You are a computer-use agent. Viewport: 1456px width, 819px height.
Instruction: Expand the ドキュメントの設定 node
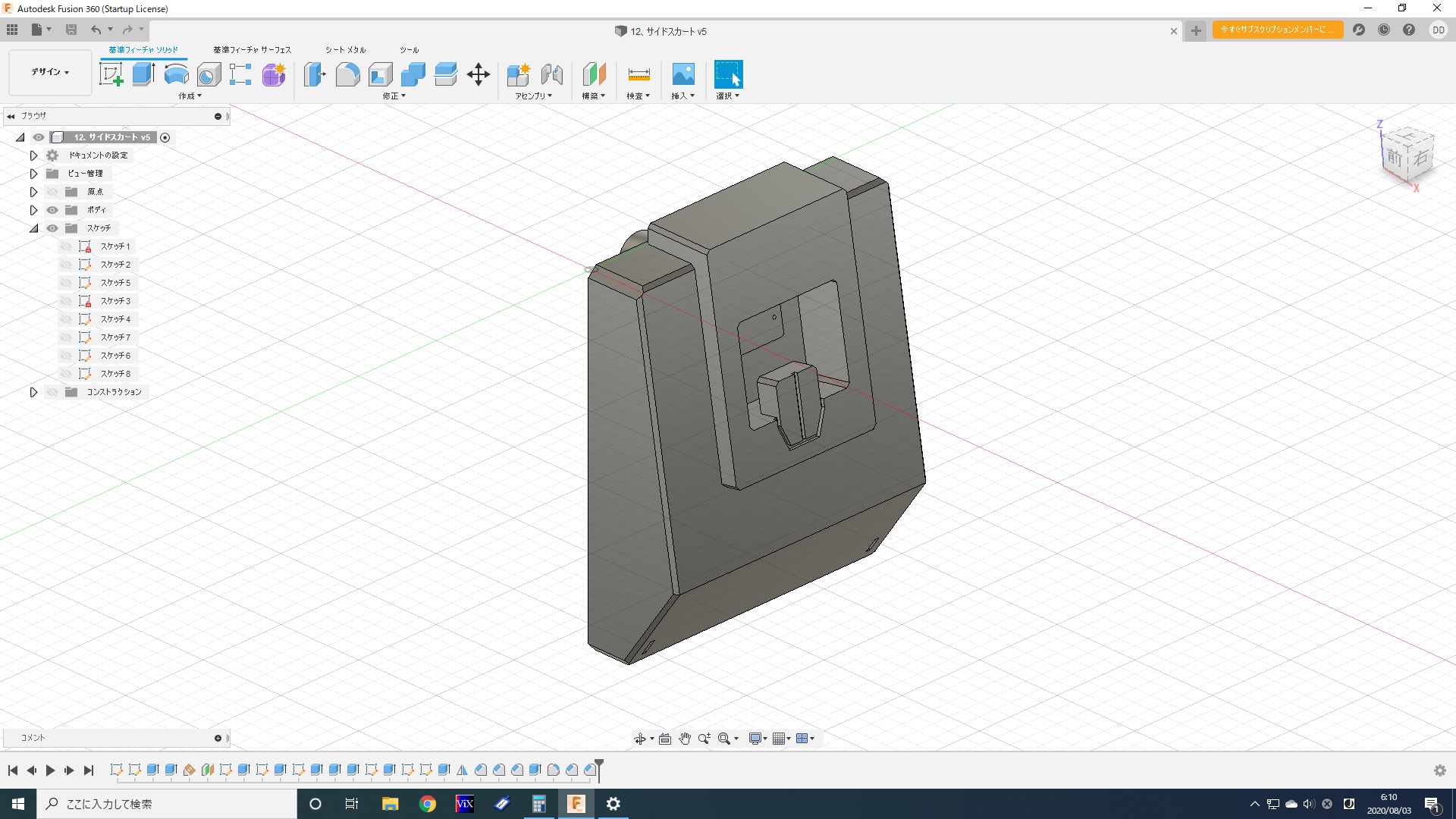coord(33,155)
